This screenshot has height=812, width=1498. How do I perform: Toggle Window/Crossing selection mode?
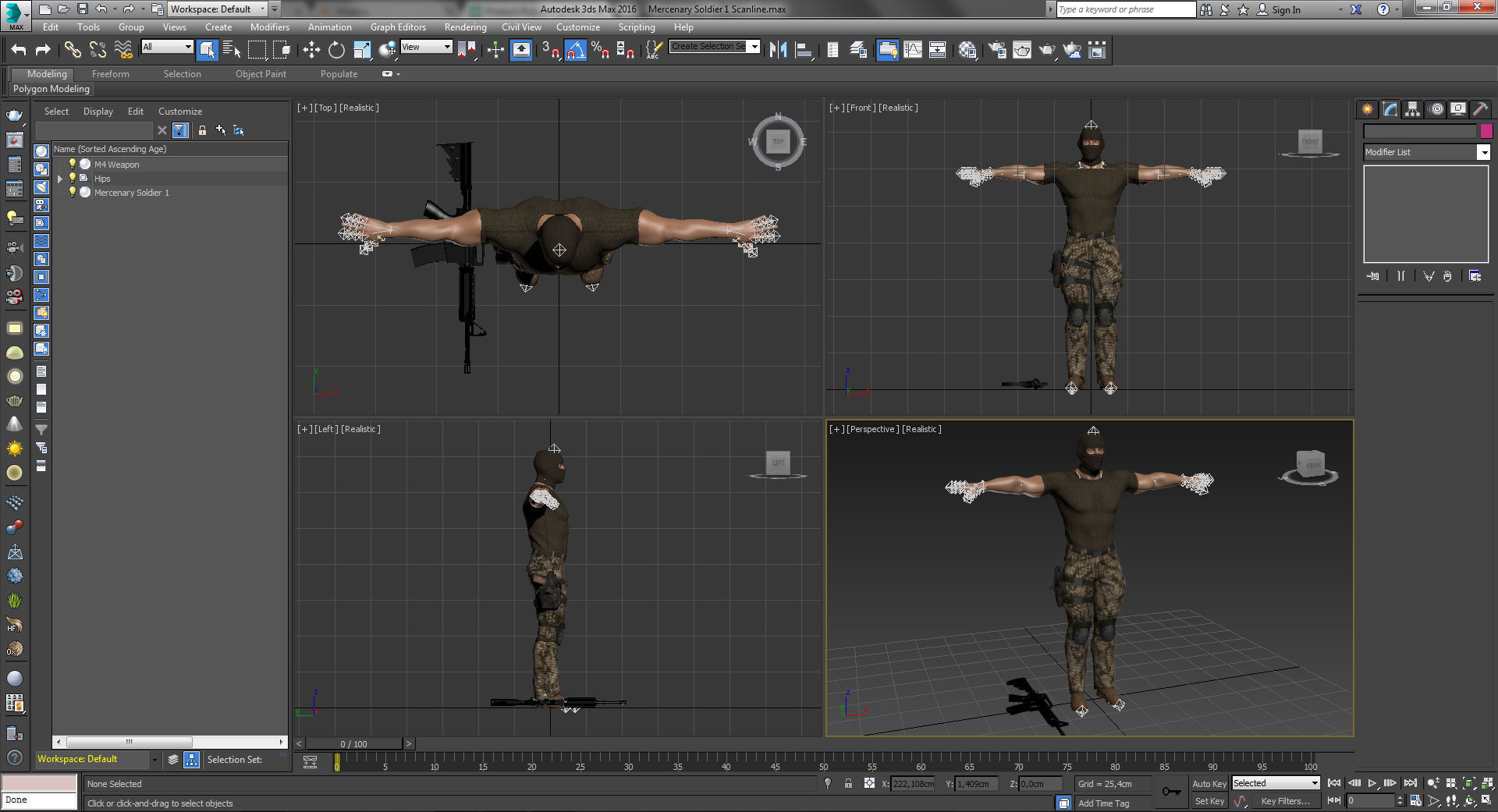click(x=282, y=50)
